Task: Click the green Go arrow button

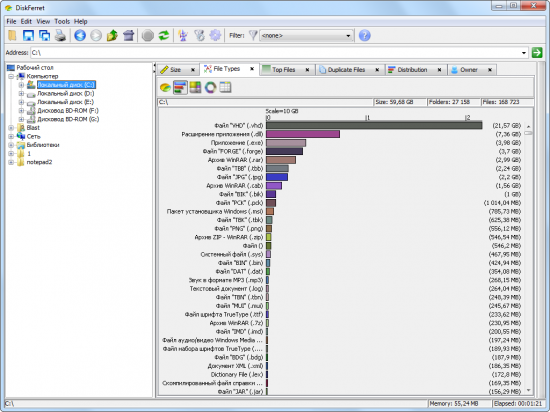Action: coord(537,53)
